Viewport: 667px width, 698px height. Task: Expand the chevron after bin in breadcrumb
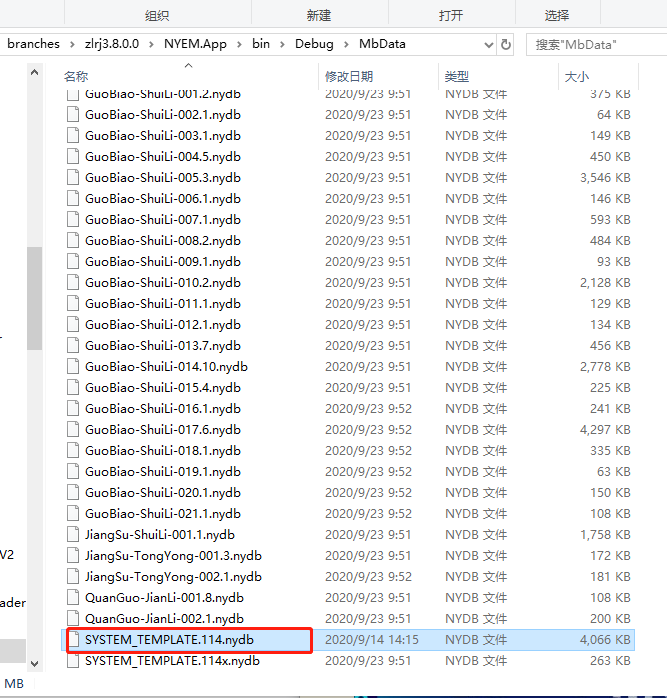click(x=282, y=44)
